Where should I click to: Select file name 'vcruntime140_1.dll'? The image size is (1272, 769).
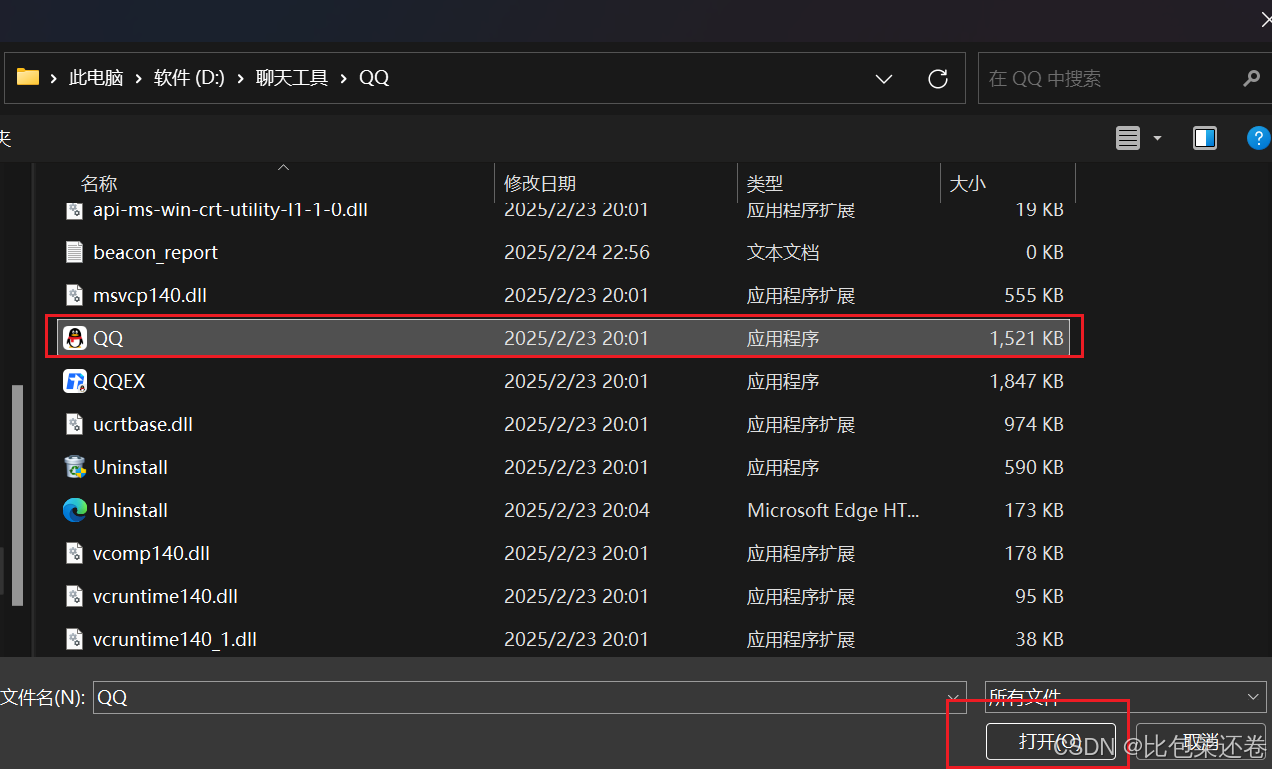pyautogui.click(x=175, y=639)
